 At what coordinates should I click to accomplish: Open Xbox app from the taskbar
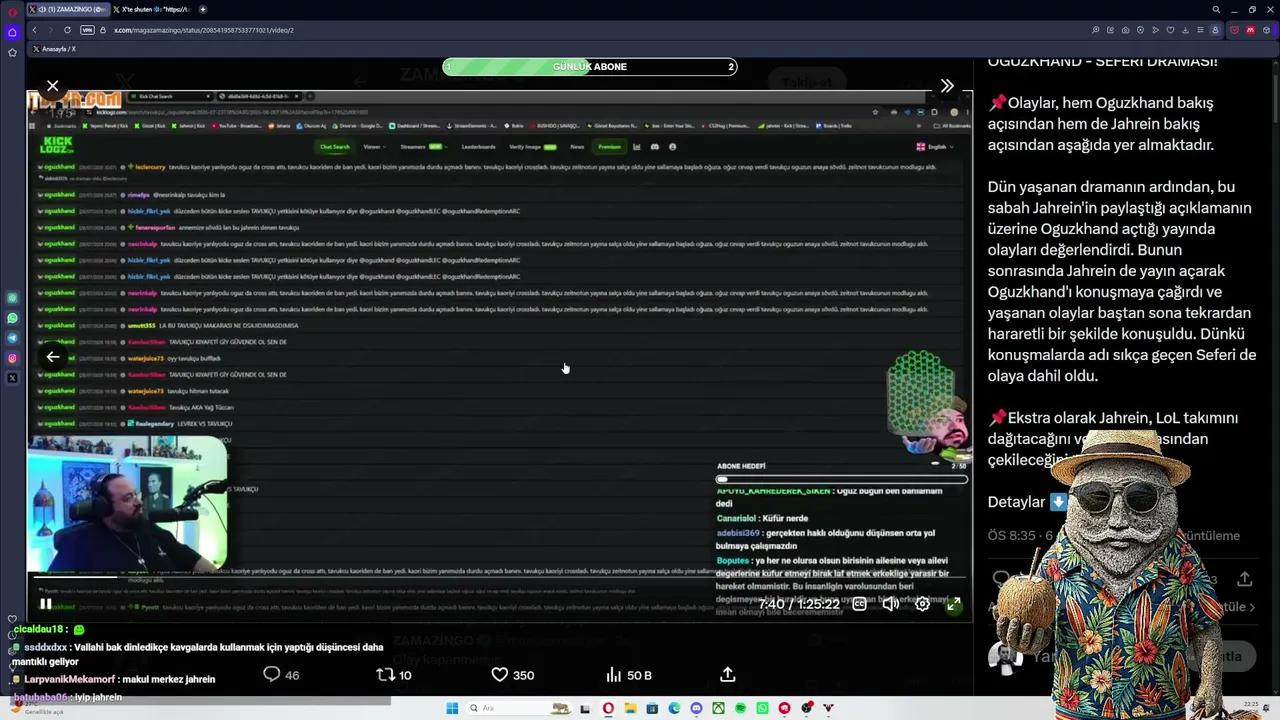718,708
